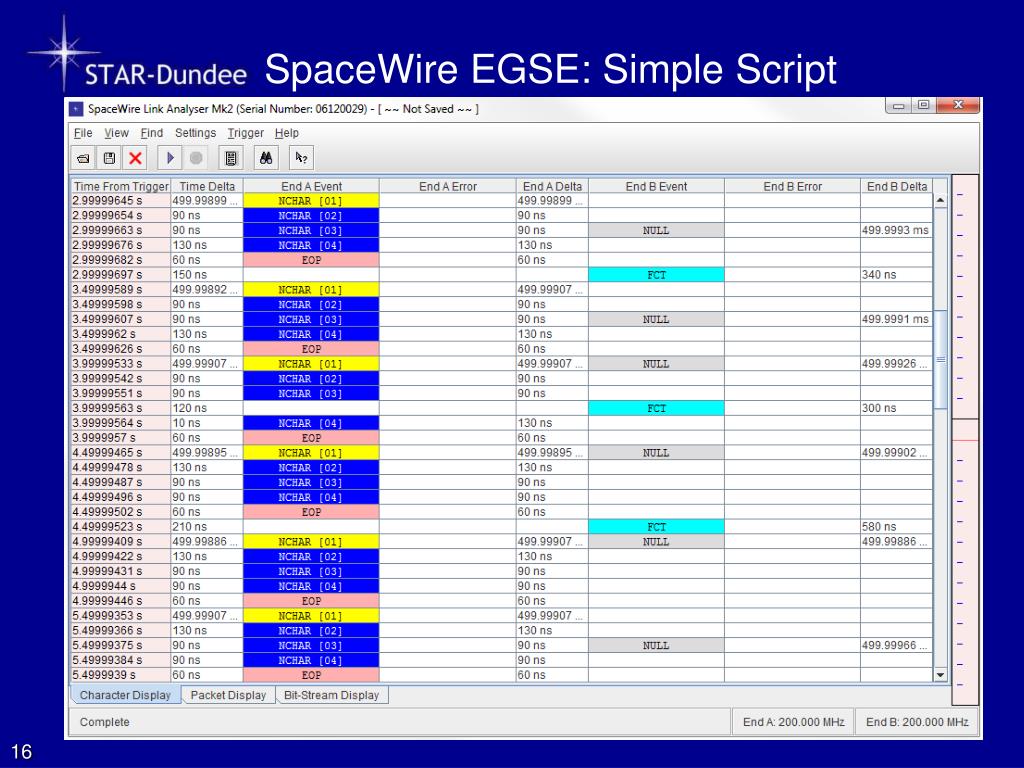
Task: Start capture with blue play arrow
Action: pos(170,158)
